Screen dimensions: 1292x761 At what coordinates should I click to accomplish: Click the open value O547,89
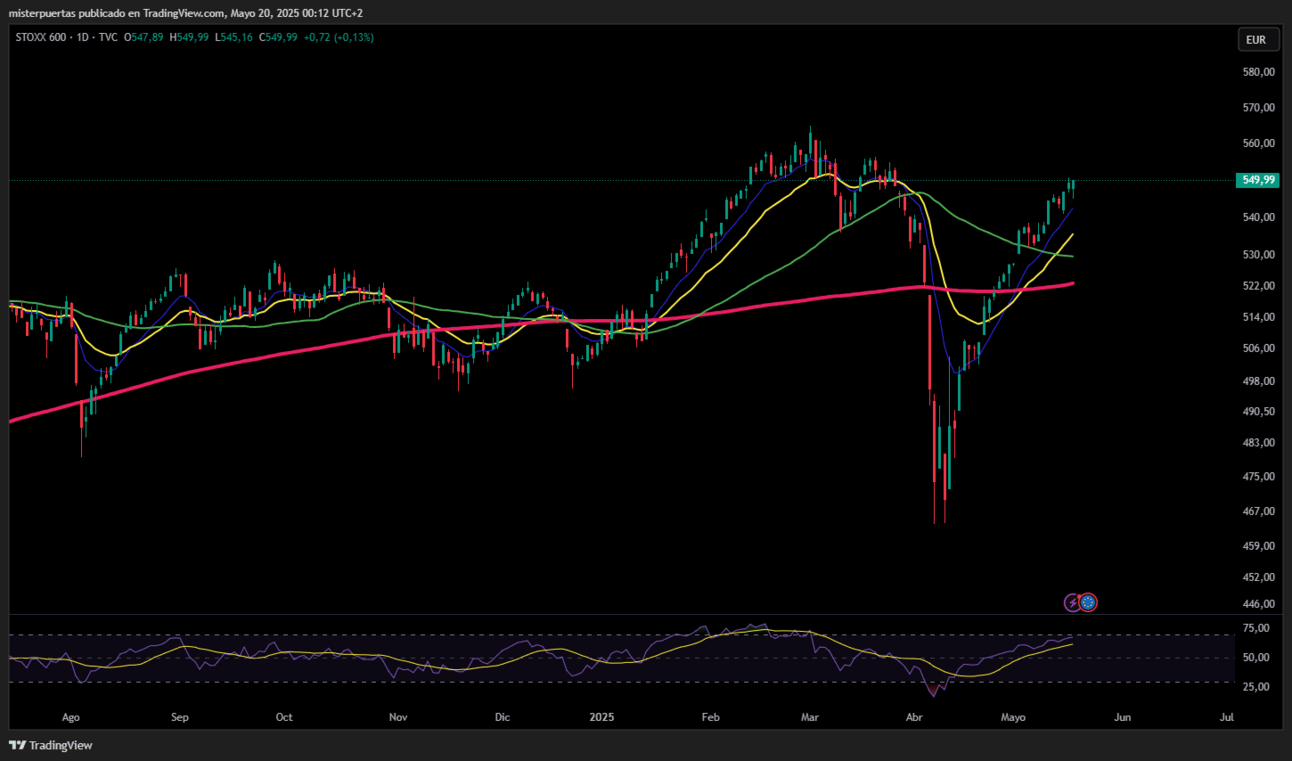tap(145, 38)
